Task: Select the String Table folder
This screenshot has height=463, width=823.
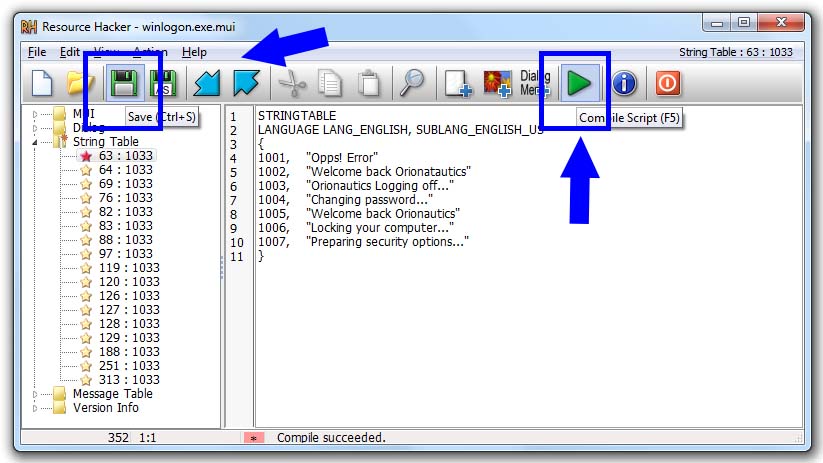Action: click(105, 142)
